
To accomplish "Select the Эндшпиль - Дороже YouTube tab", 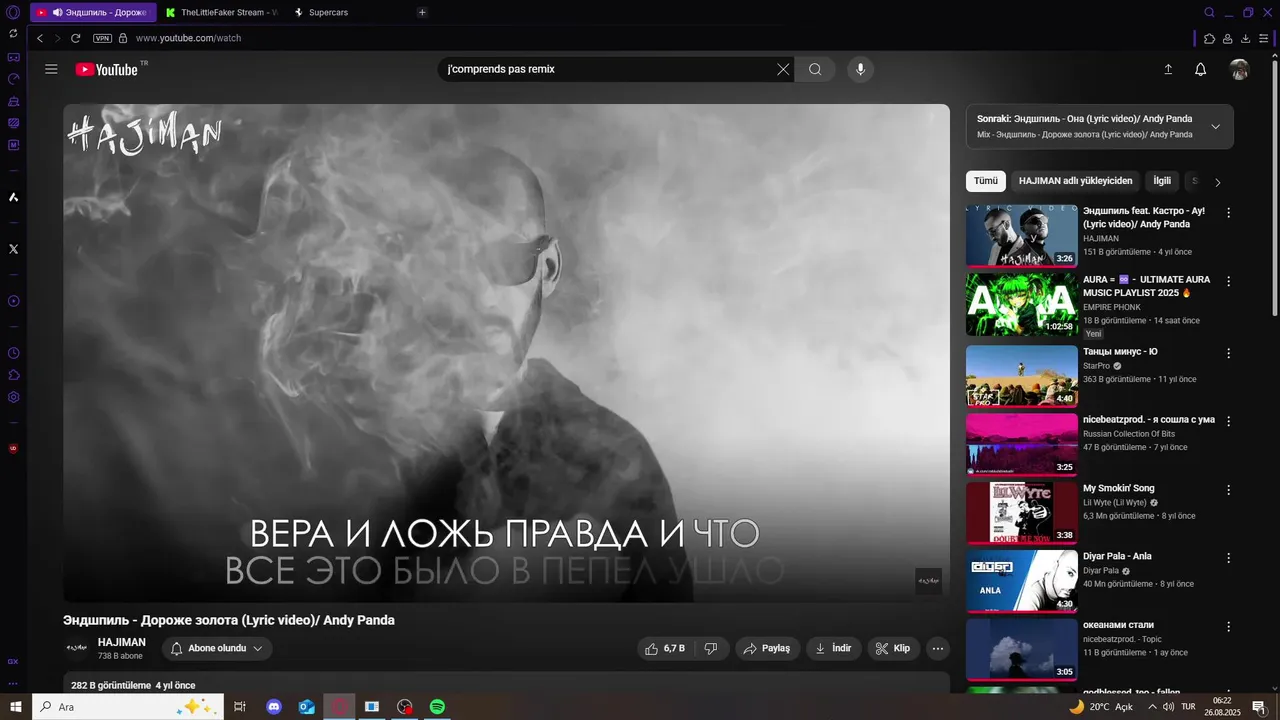I will [x=93, y=12].
